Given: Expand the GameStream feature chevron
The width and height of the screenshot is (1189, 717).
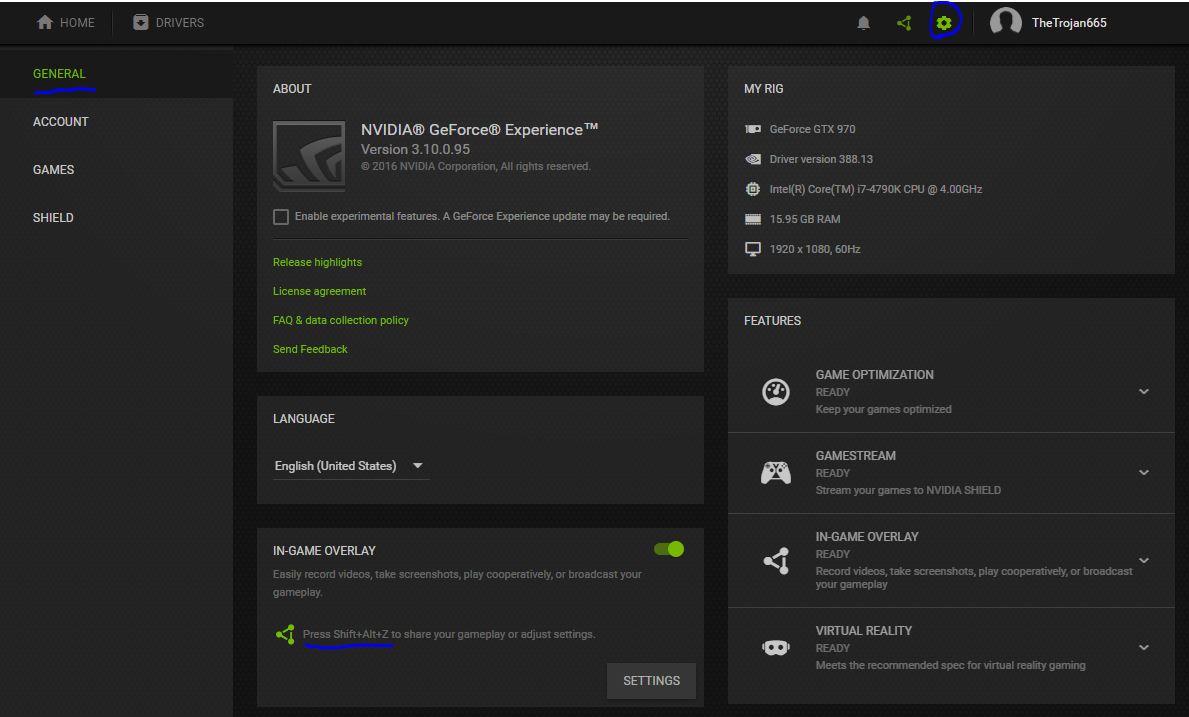Looking at the screenshot, I should [1144, 473].
